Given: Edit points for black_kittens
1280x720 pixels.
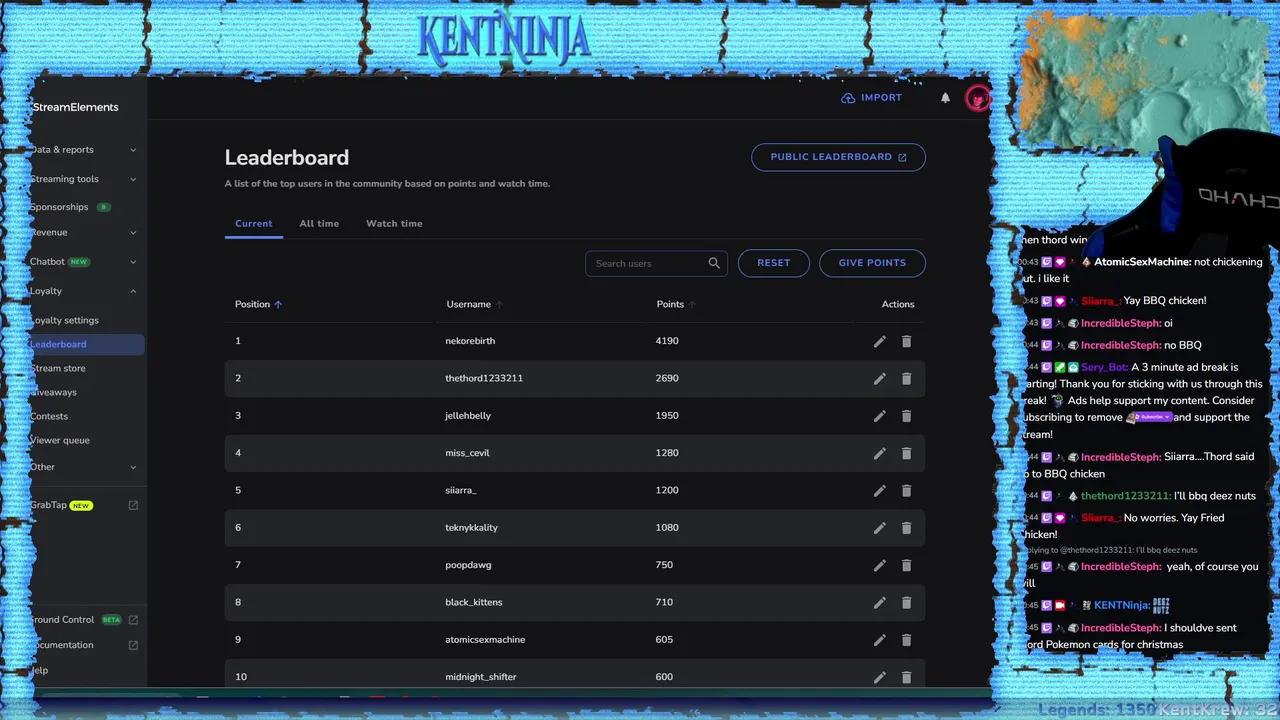Looking at the screenshot, I should tap(879, 603).
